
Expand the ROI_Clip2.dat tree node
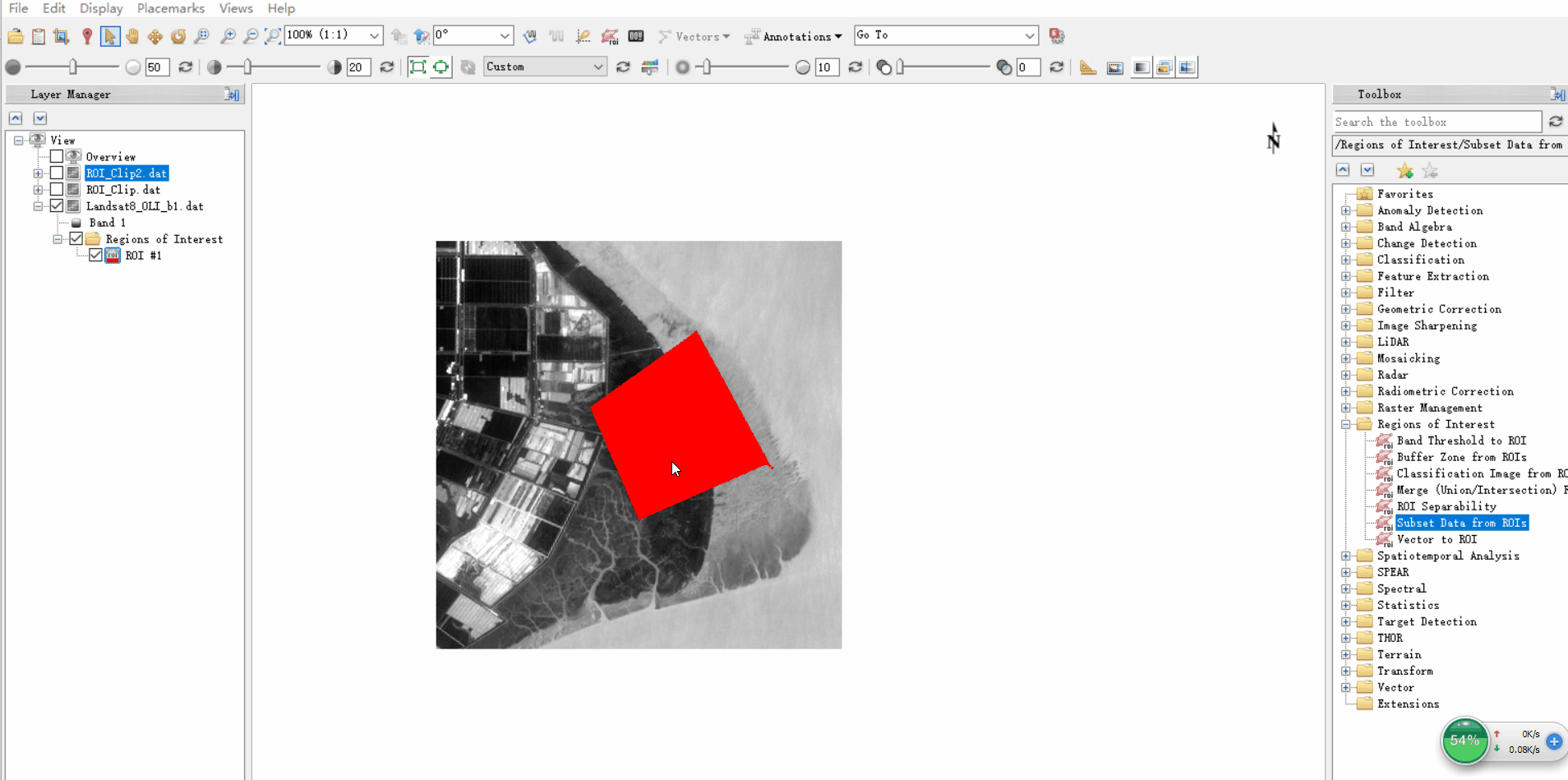coord(38,173)
